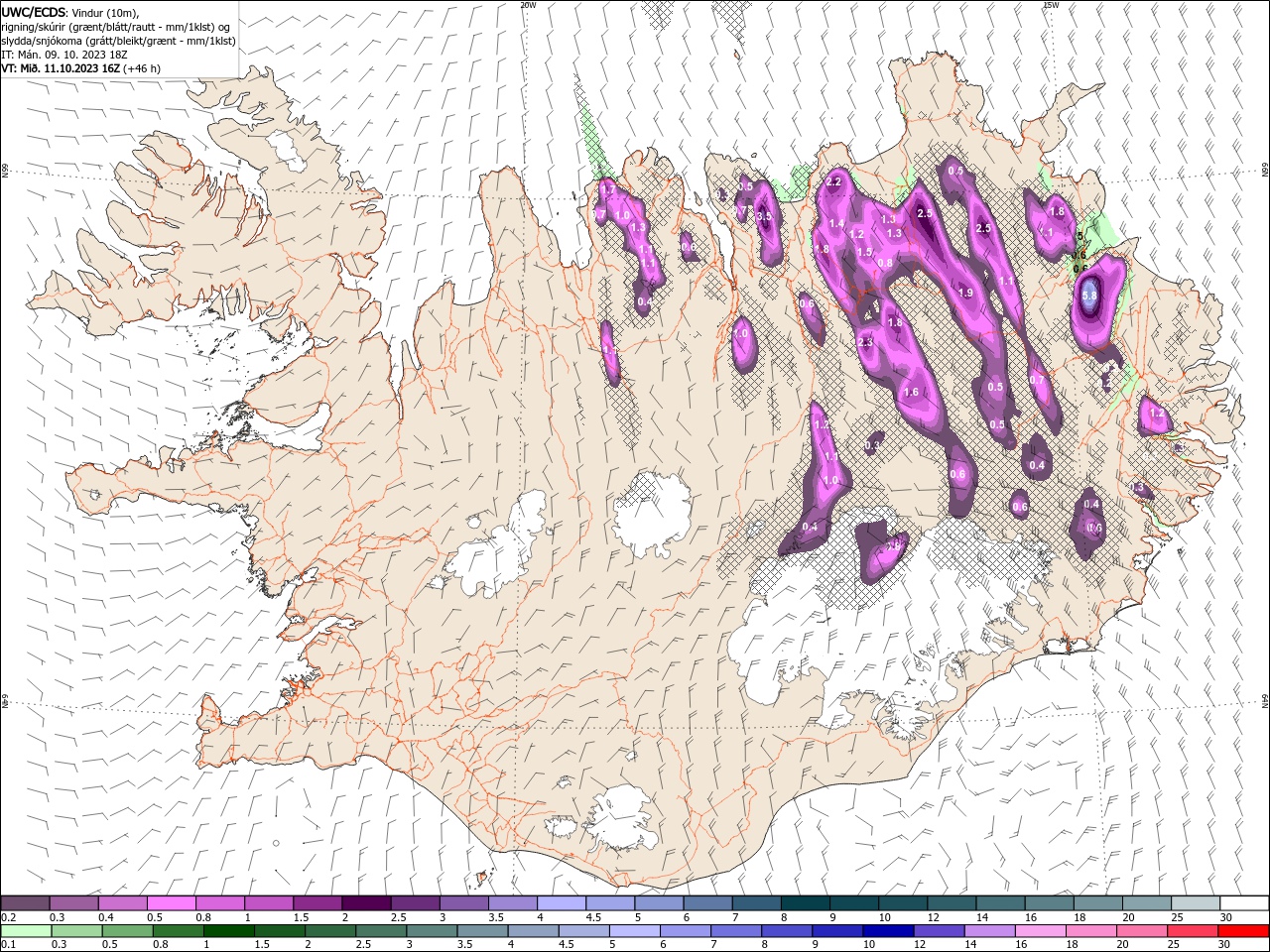Click the 15W longitude label at the top edge
Screen dimensions: 1270x952
point(1051,5)
